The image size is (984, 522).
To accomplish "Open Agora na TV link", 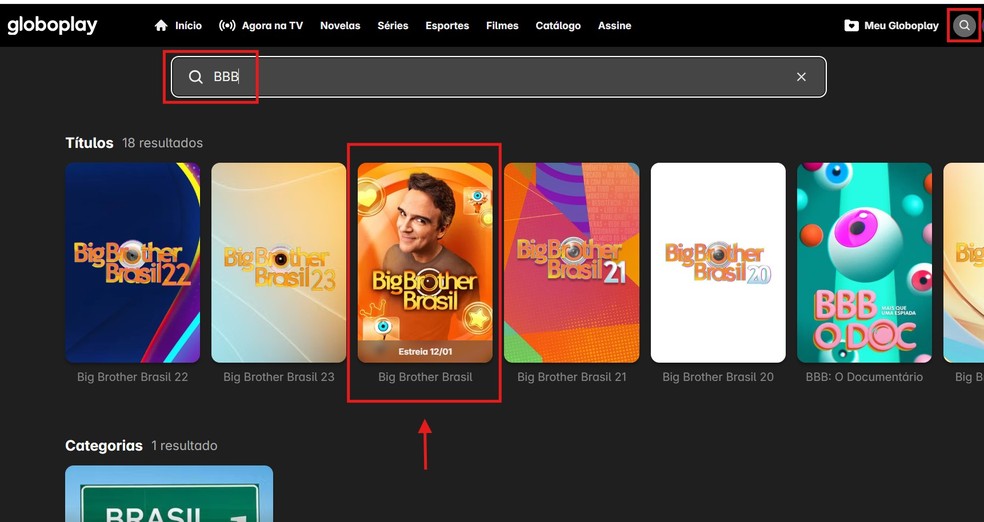I will 272,26.
